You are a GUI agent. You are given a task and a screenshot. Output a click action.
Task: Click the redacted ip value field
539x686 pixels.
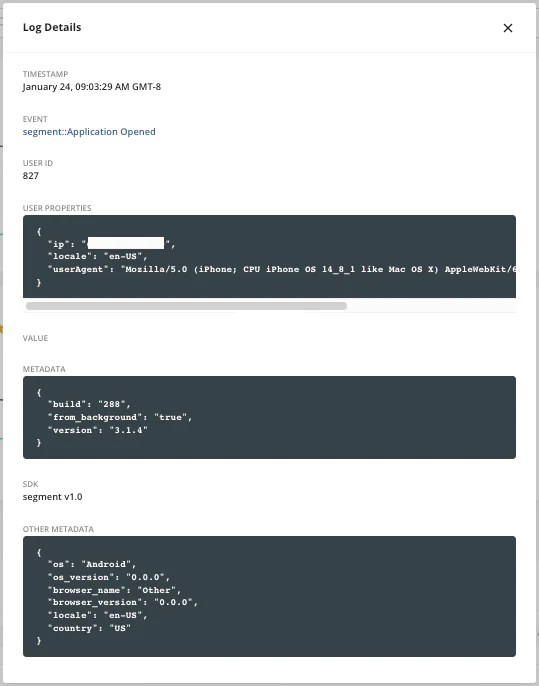(x=126, y=243)
